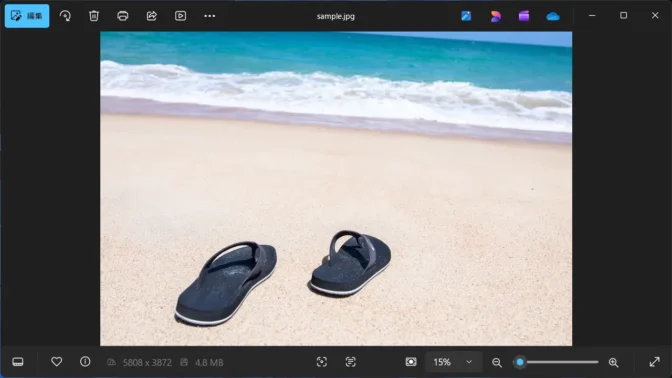This screenshot has width=672, height=378.
Task: Toggle the filmstrip view icon
Action: pyautogui.click(x=18, y=362)
